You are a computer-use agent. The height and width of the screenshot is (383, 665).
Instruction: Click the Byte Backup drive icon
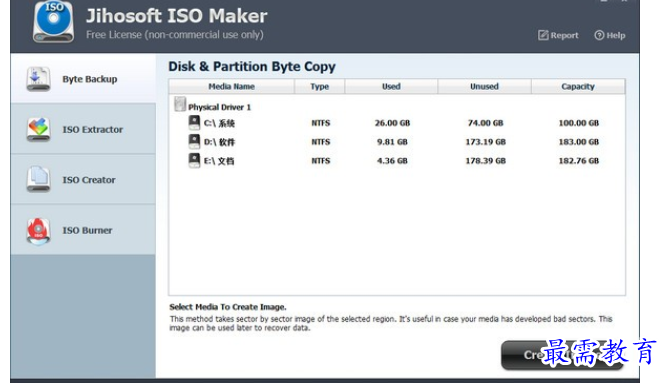(38, 79)
